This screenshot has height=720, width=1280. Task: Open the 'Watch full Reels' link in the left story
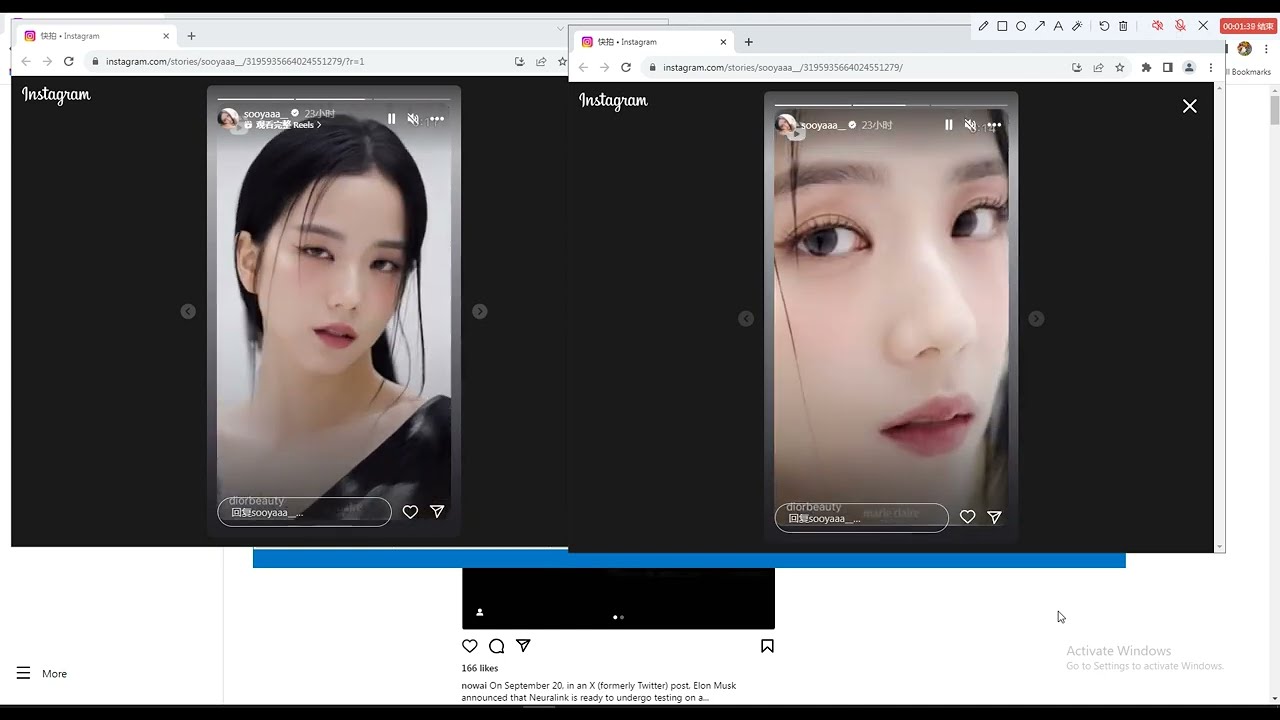[282, 125]
